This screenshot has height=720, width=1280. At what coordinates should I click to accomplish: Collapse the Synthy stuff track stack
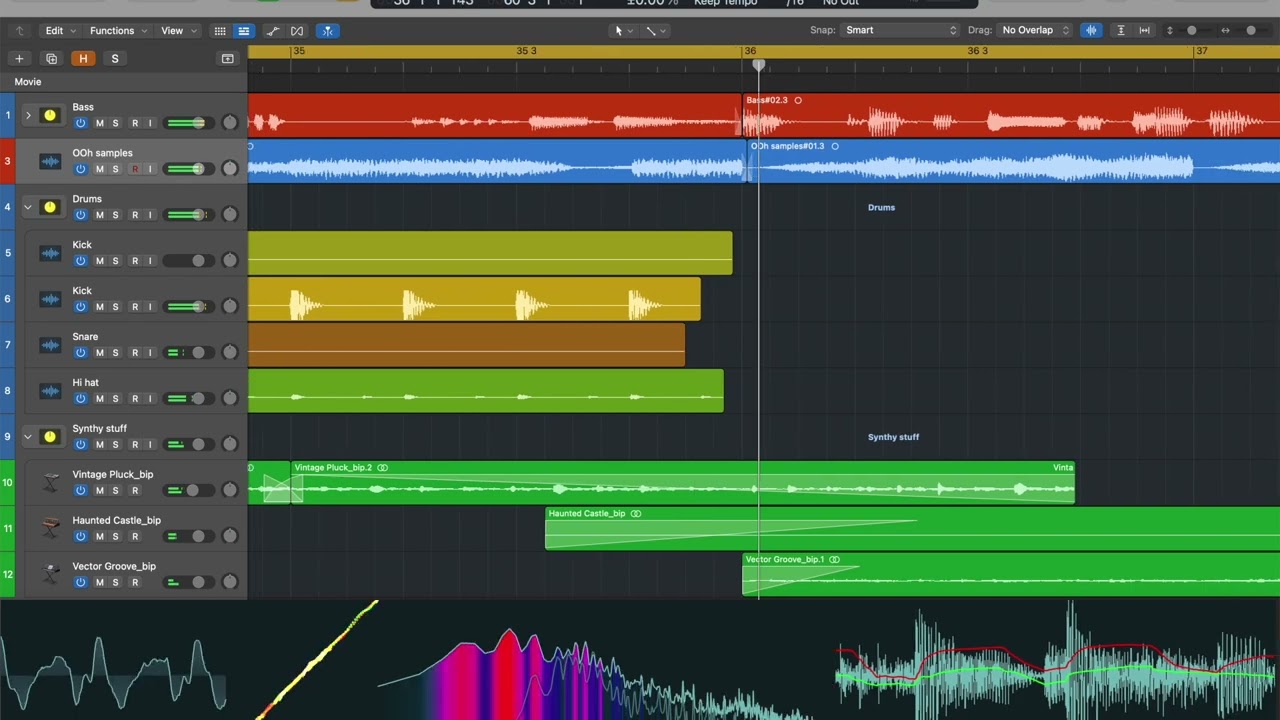coord(28,437)
